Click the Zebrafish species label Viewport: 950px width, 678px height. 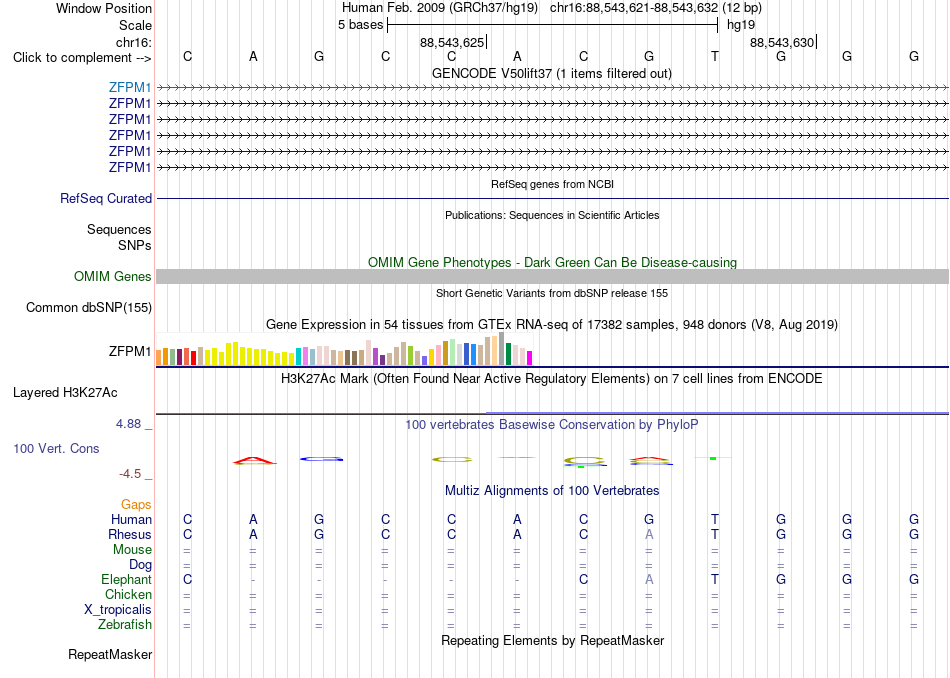[x=125, y=625]
